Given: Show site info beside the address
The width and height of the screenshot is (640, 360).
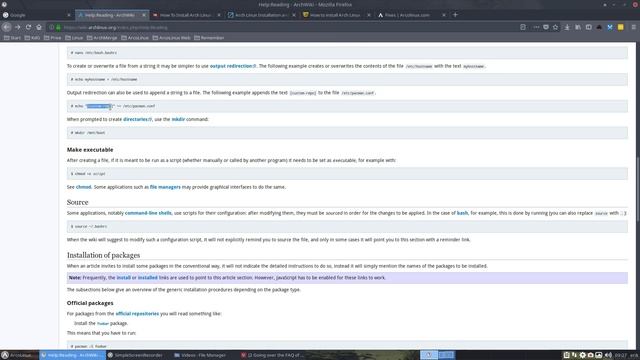Looking at the screenshot, I should click(x=51, y=27).
